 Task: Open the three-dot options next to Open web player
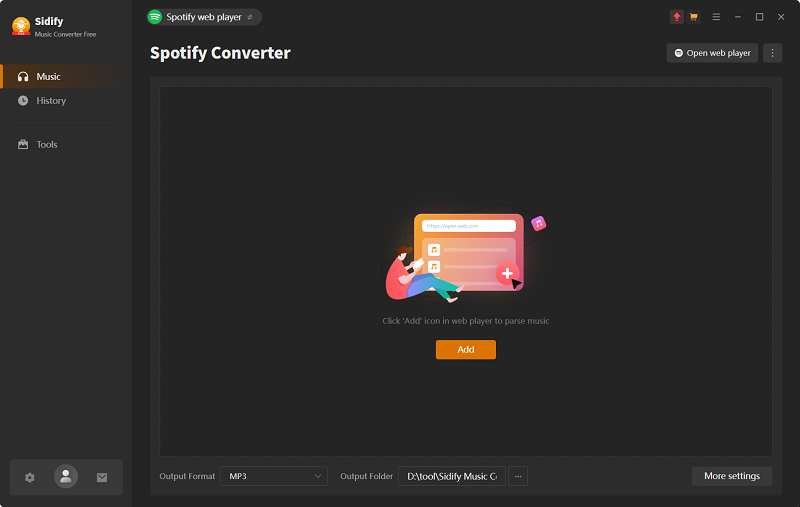pos(772,53)
